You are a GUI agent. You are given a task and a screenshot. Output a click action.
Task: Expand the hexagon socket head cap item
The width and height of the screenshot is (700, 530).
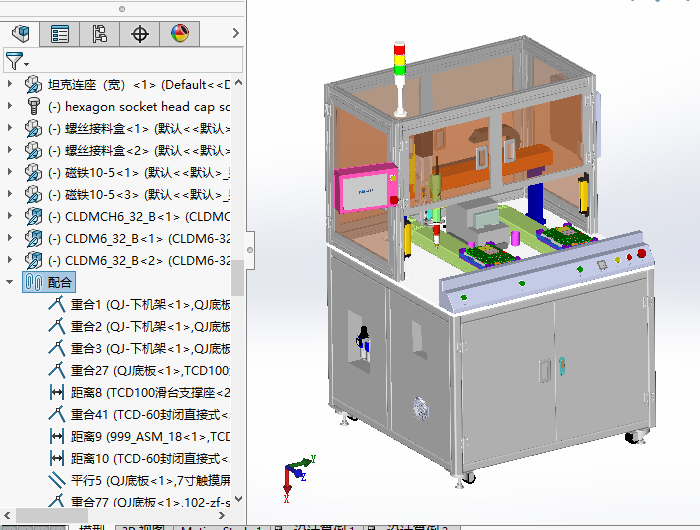pos(10,106)
